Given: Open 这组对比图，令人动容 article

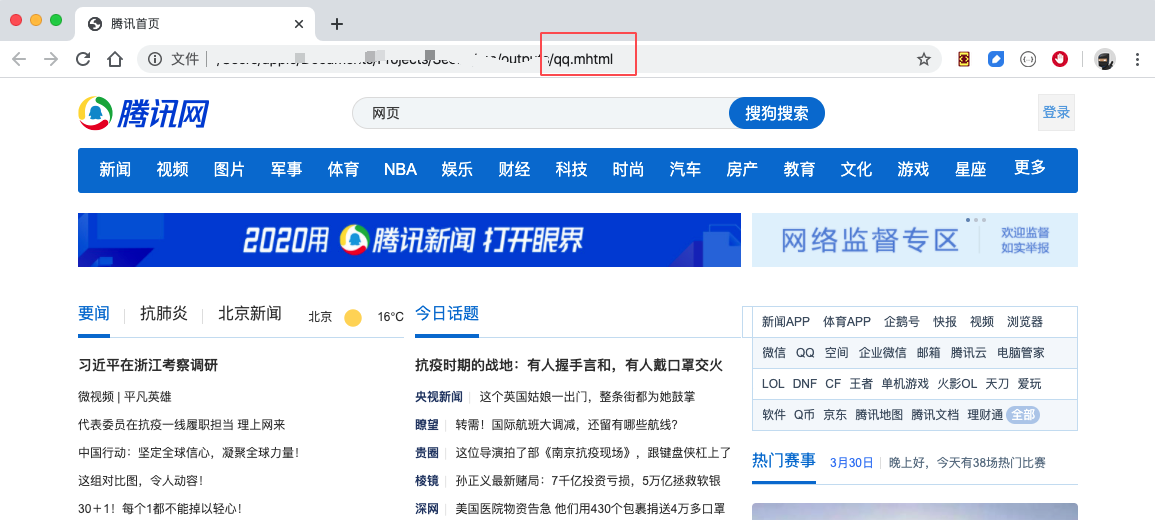Looking at the screenshot, I should [x=140, y=480].
